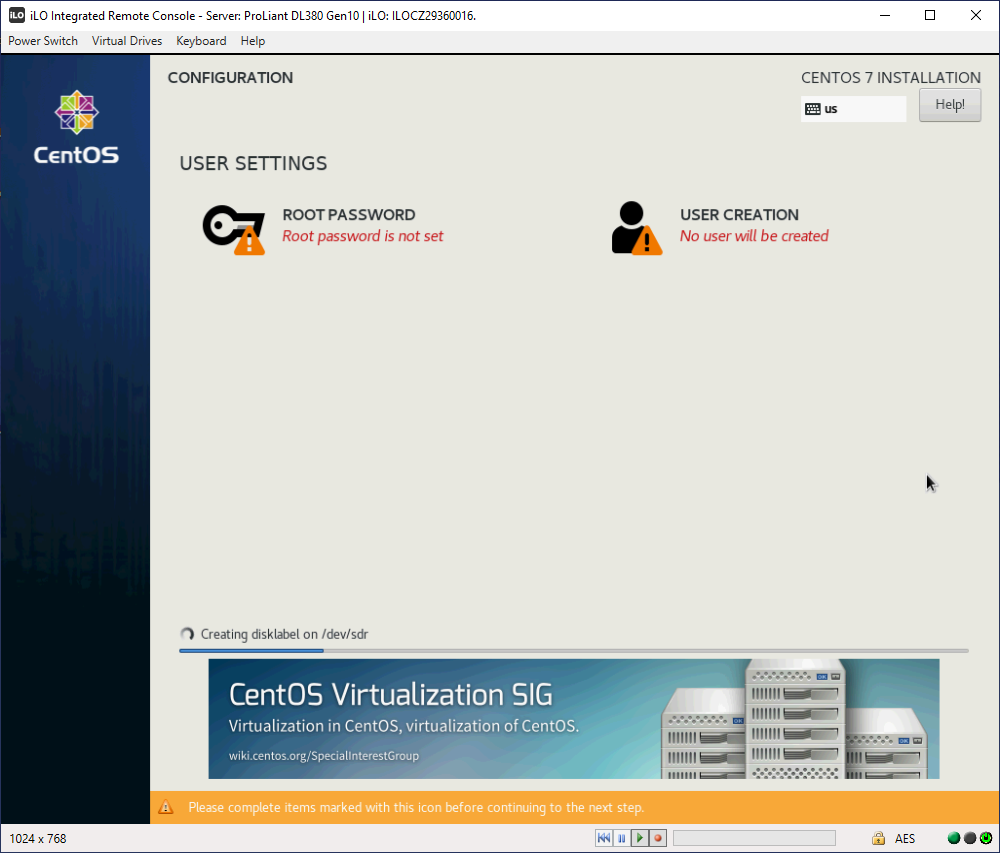
Task: Click the keyboard icon beside us
Action: [x=812, y=109]
